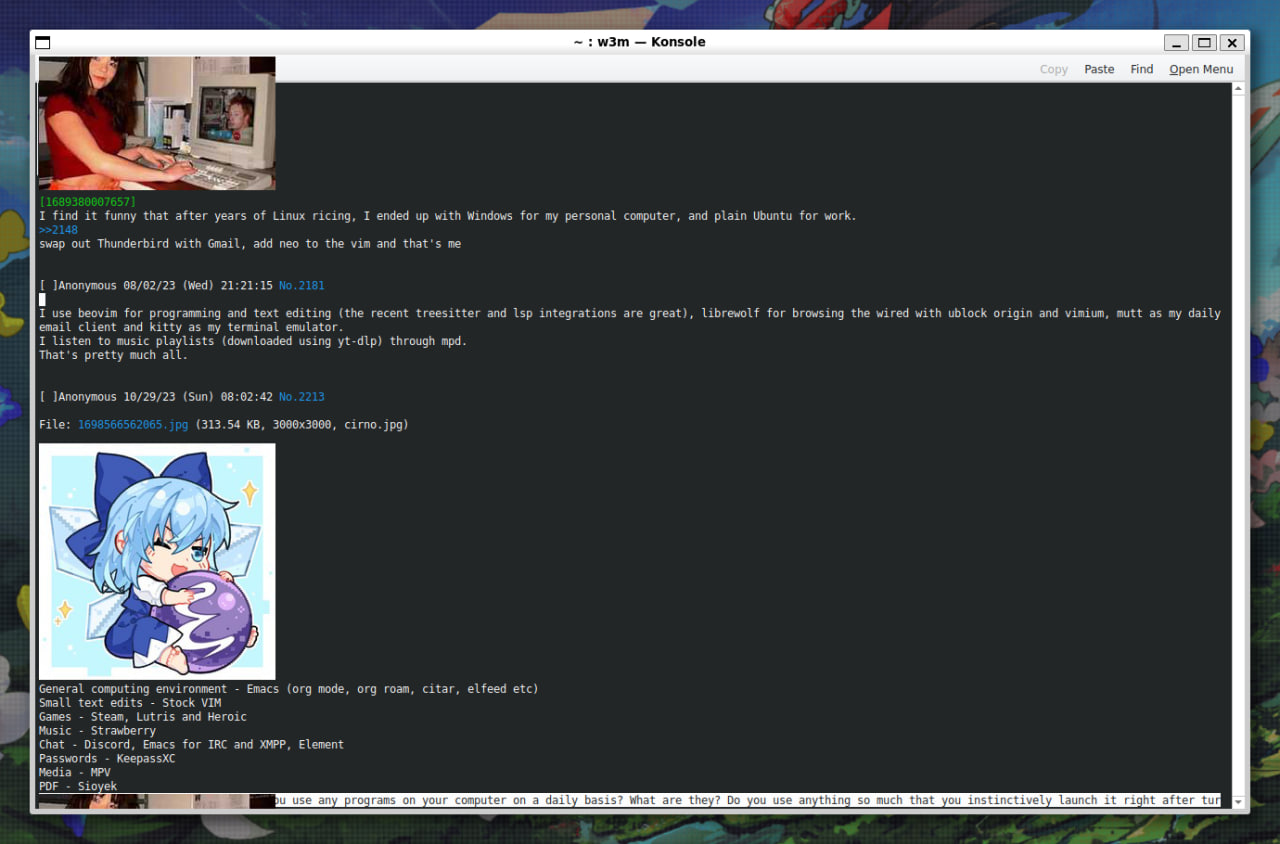
Task: Click the photo of woman typing at computer
Action: (x=157, y=123)
